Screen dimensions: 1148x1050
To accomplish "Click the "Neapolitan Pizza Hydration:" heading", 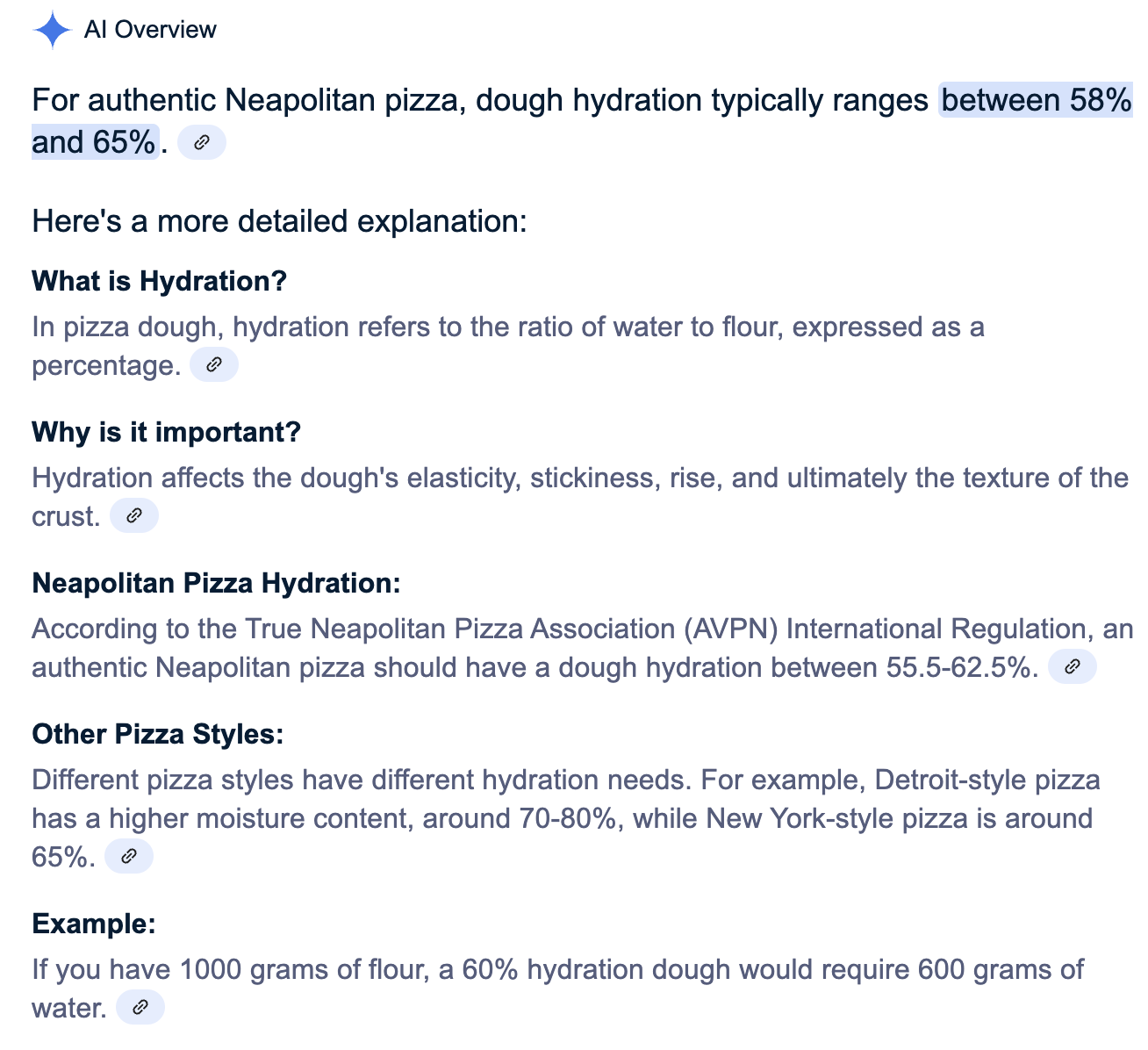I will tap(216, 584).
